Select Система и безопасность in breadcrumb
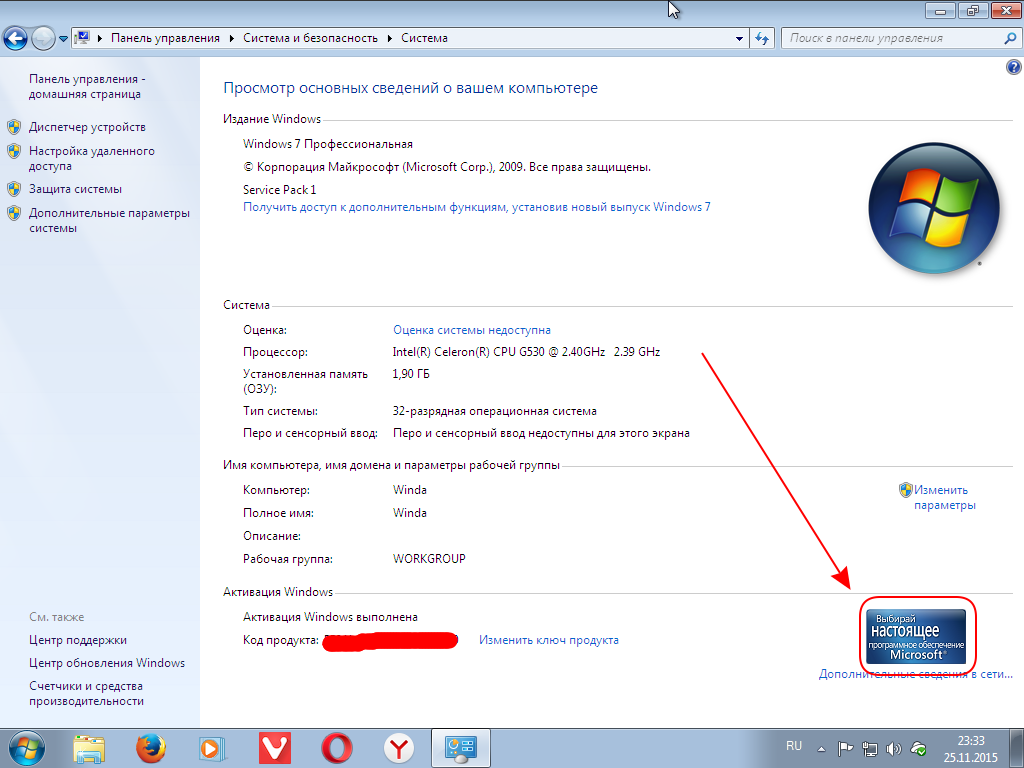 [x=310, y=39]
